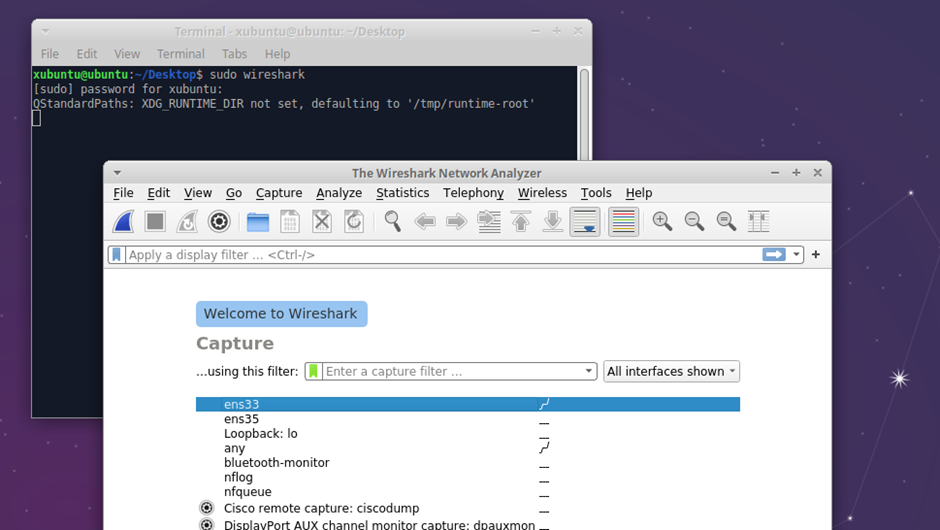
Task: Click in the capture filter field
Action: [453, 371]
